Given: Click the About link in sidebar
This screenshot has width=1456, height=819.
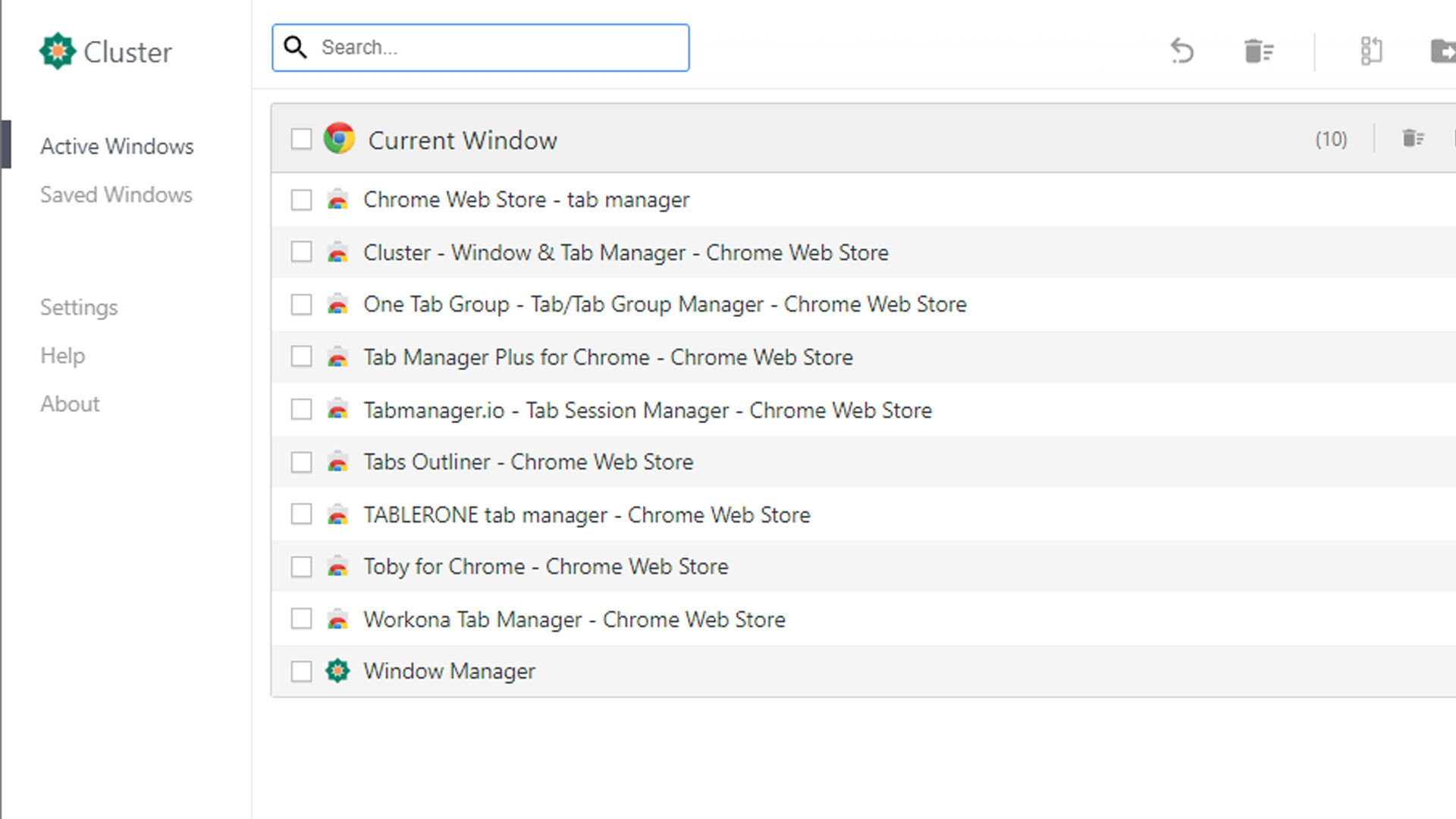Looking at the screenshot, I should tap(69, 403).
